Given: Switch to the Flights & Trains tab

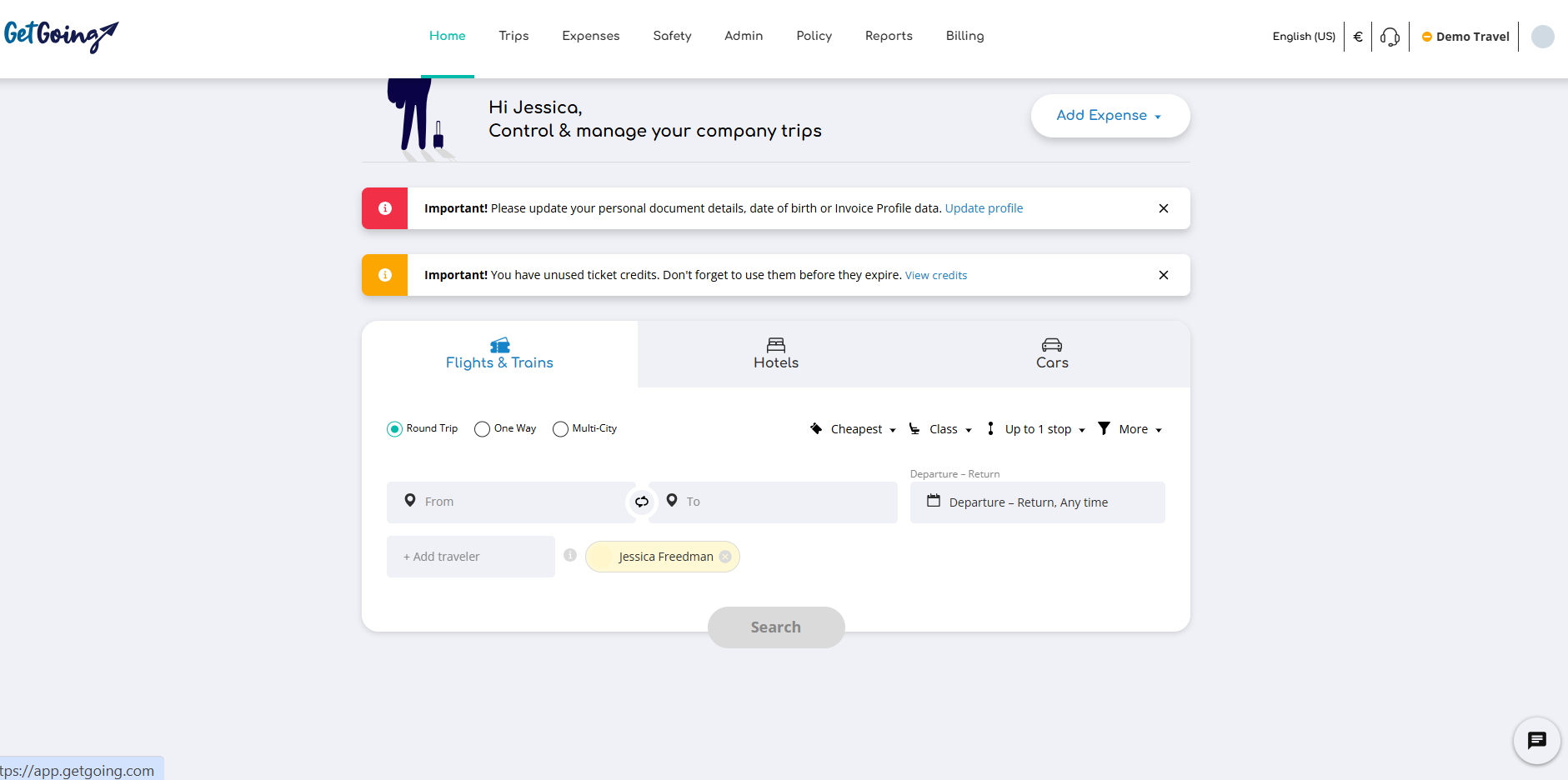Looking at the screenshot, I should (499, 354).
